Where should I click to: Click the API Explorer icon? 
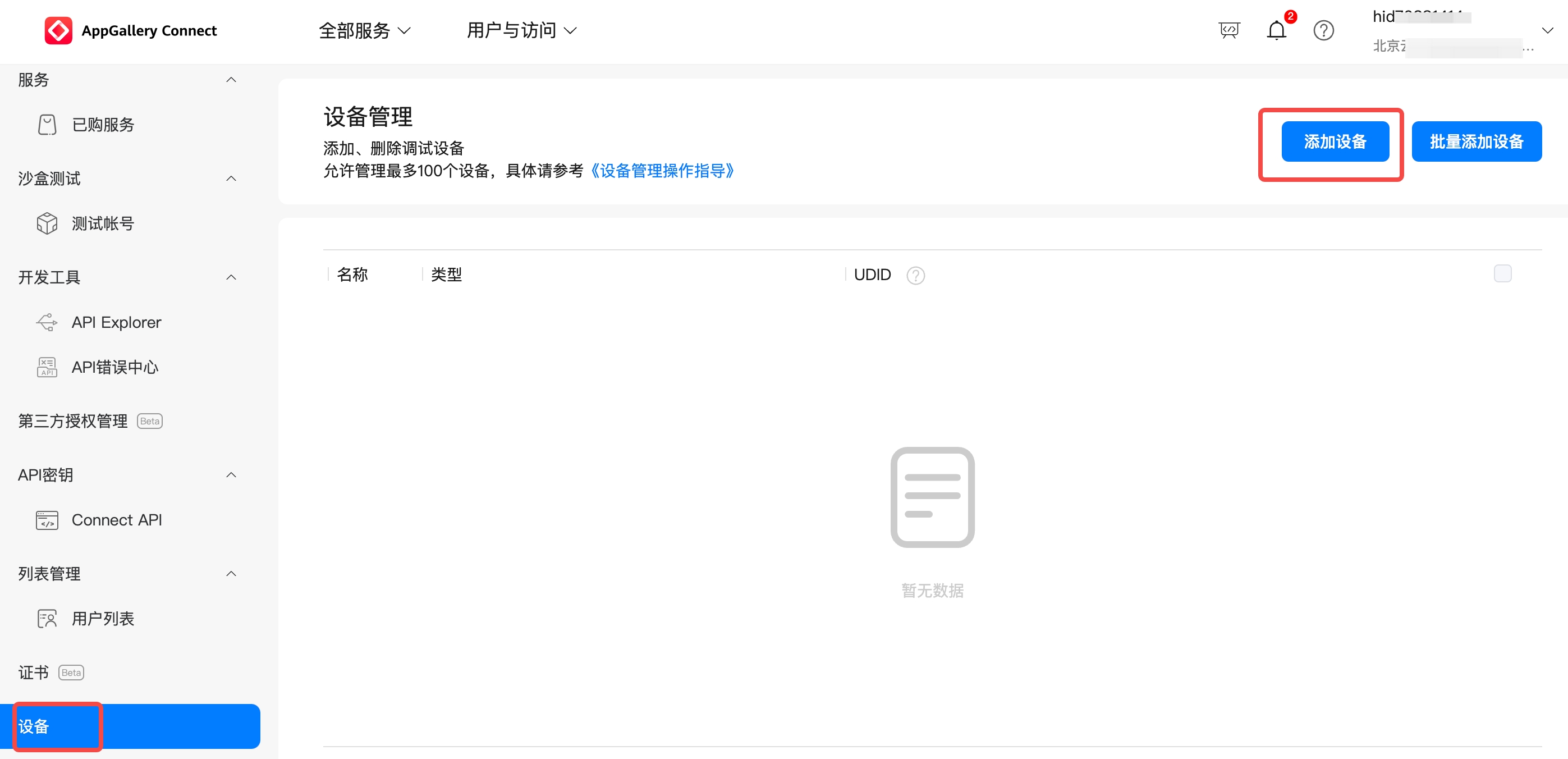(47, 322)
